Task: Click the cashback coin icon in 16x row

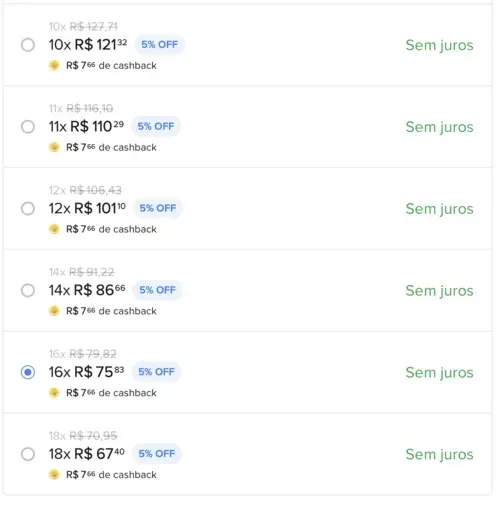Action: click(x=54, y=393)
